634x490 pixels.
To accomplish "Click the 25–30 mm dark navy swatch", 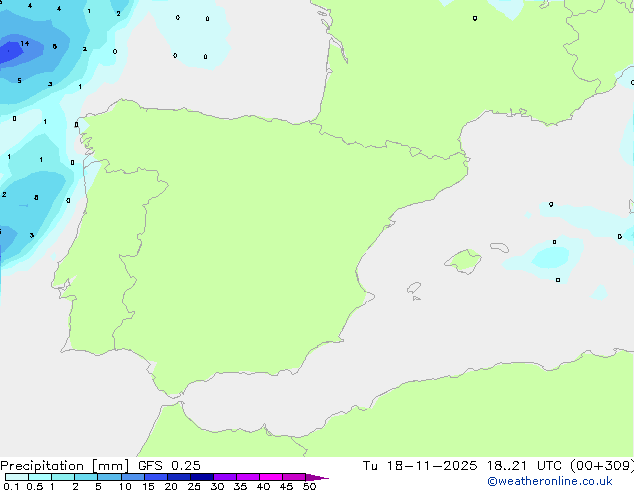I will pos(201,477).
